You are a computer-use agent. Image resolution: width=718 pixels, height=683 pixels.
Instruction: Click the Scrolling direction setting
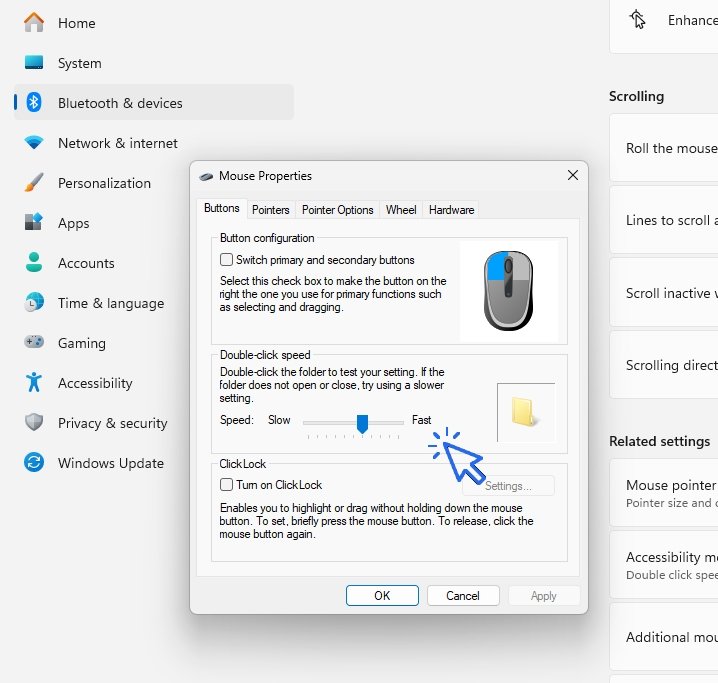(x=664, y=365)
